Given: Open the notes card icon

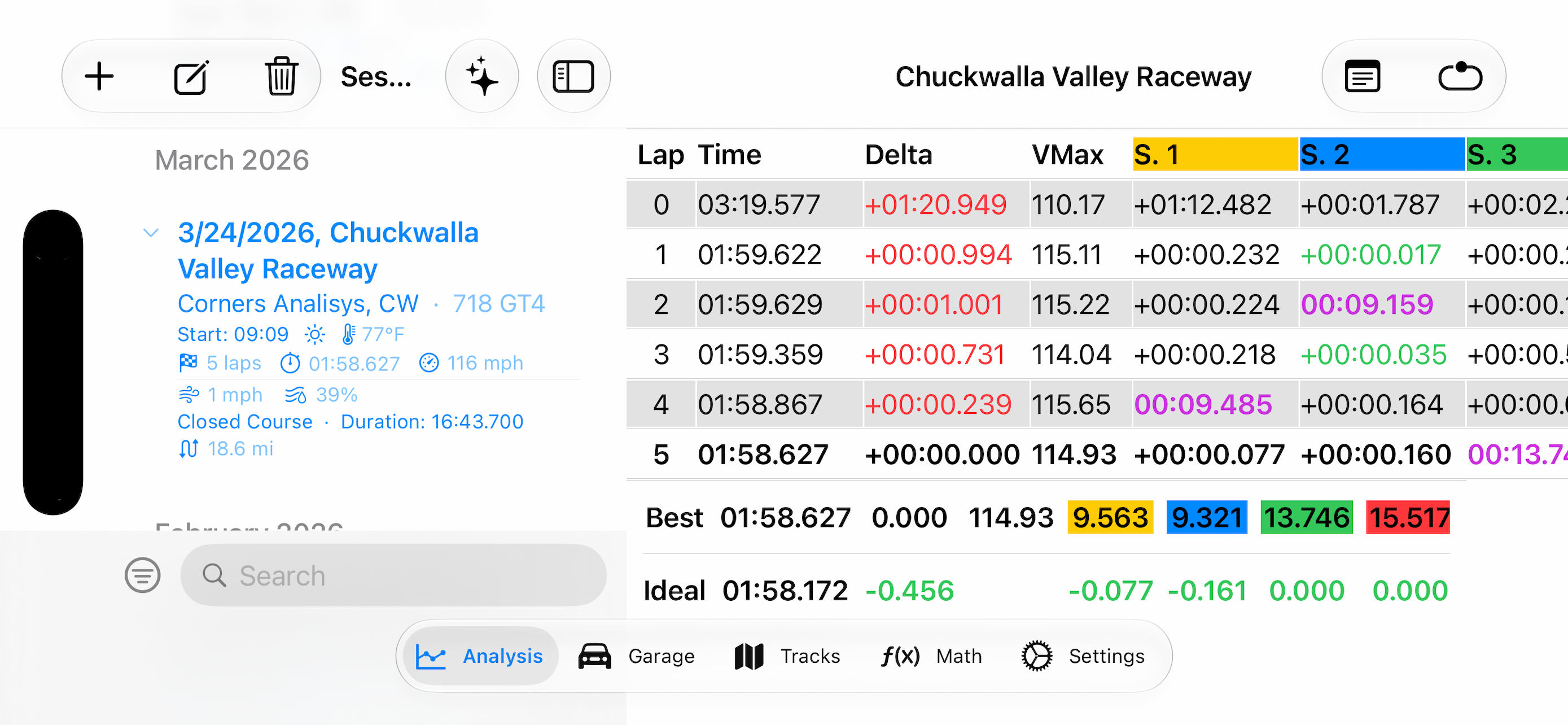Looking at the screenshot, I should [1362, 77].
